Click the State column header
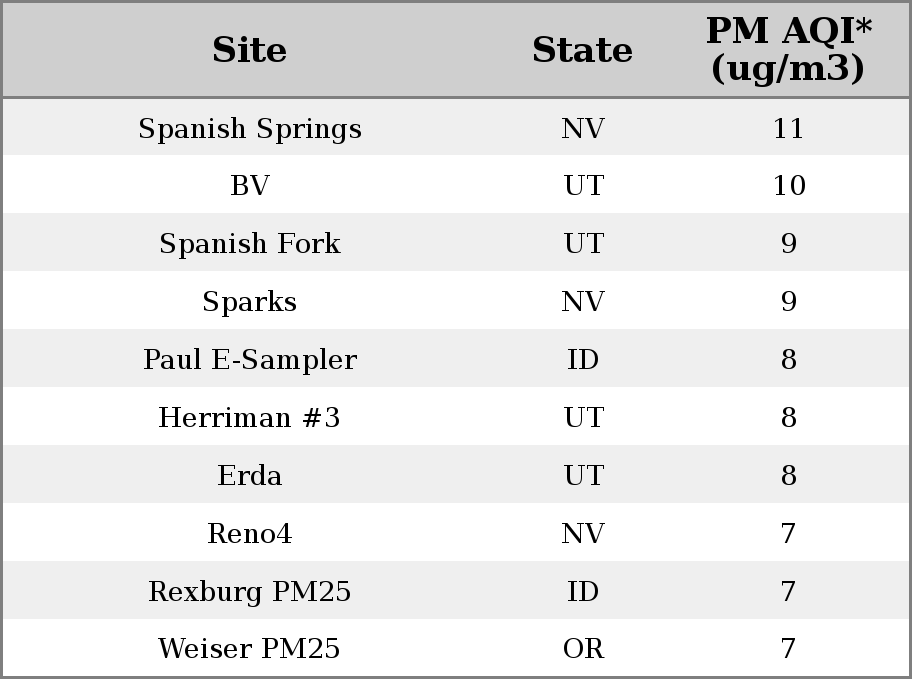912x679 pixels. pos(583,50)
